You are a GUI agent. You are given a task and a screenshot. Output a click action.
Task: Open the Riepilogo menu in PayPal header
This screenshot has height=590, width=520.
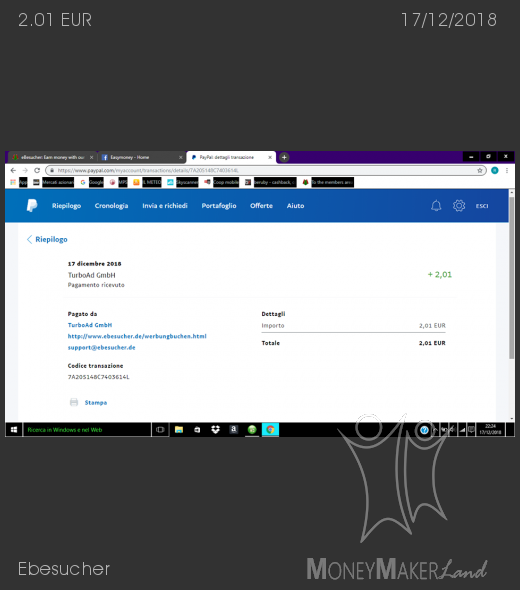67,205
